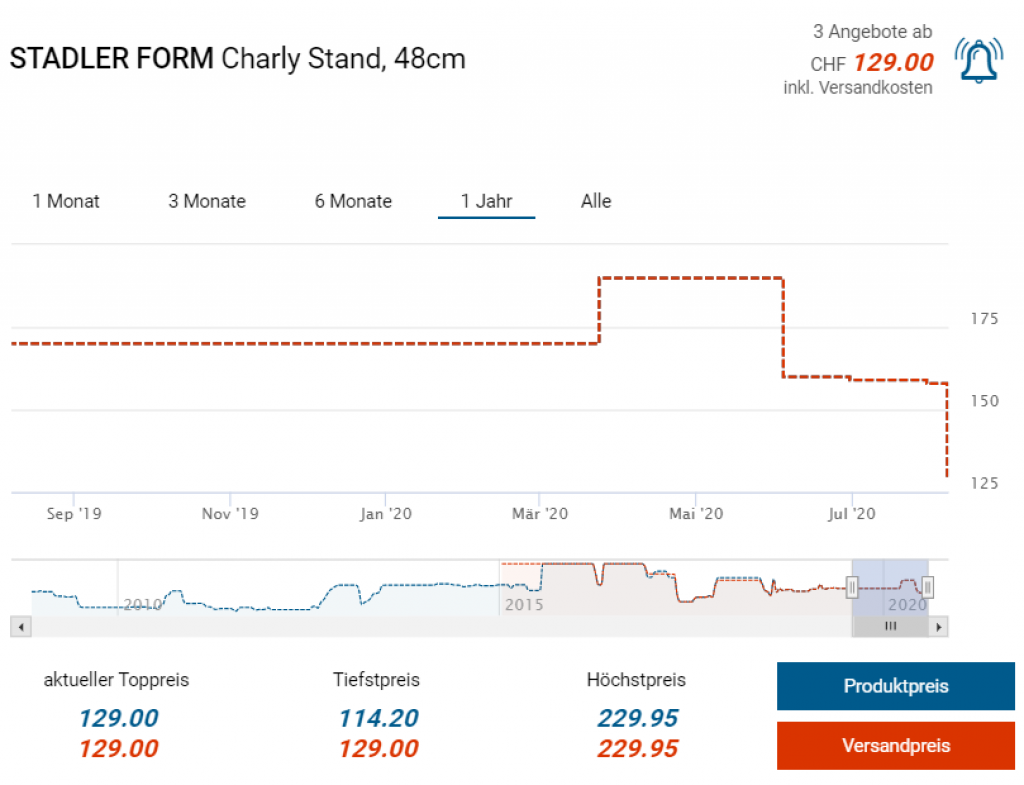Click the 2015 marker in overview chart
This screenshot has height=785, width=1024.
(x=524, y=605)
